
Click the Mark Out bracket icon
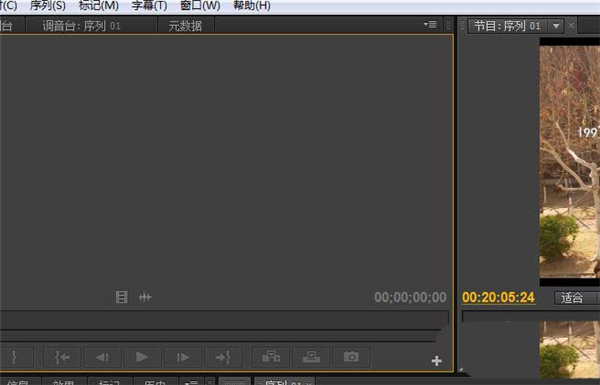coord(15,357)
